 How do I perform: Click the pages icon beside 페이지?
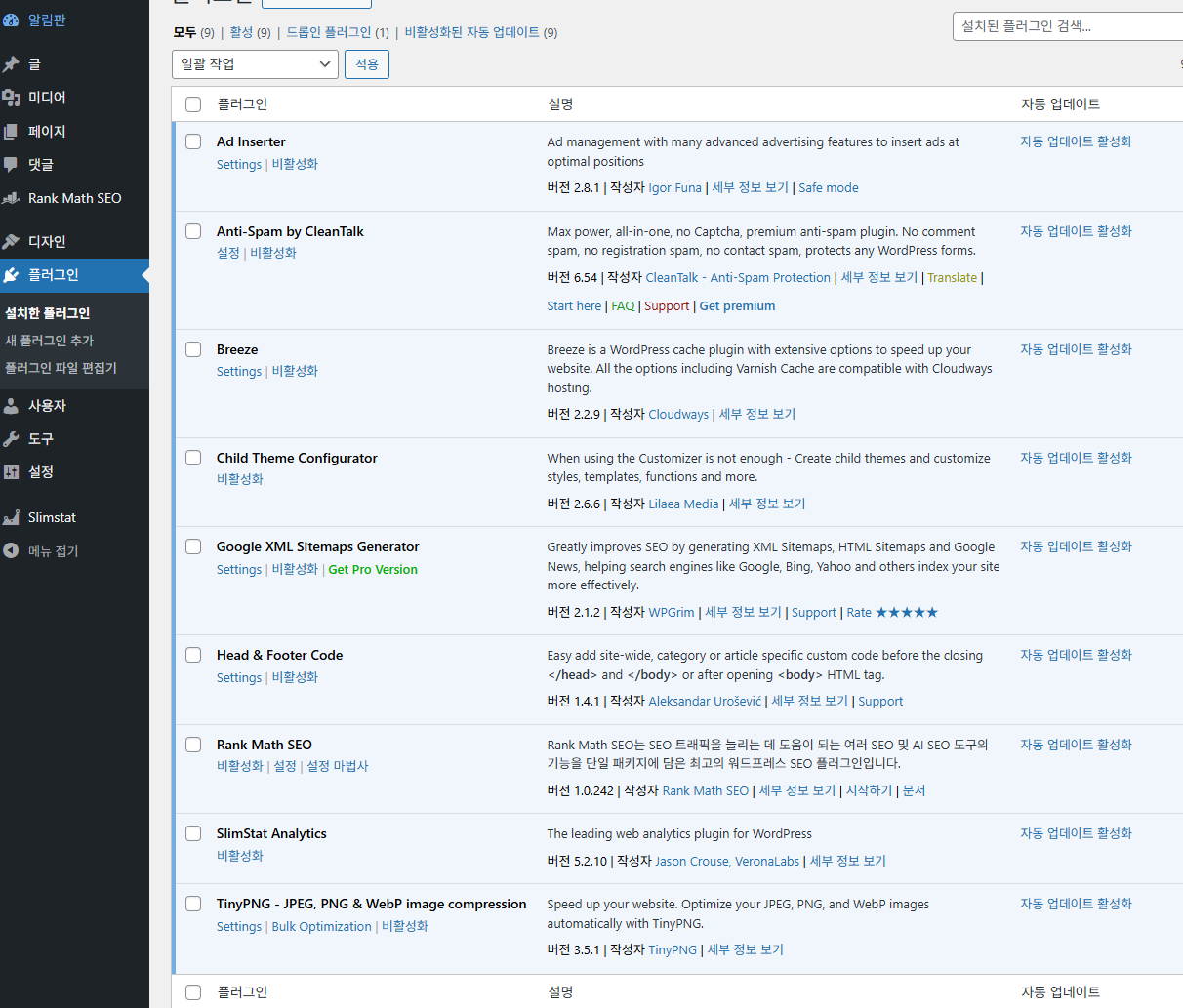click(11, 131)
